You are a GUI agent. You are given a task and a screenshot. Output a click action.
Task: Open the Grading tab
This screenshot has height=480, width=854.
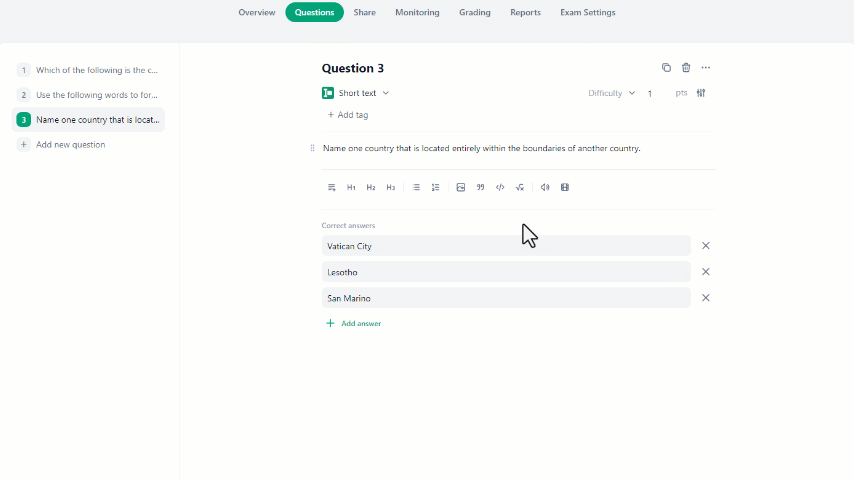pyautogui.click(x=474, y=13)
